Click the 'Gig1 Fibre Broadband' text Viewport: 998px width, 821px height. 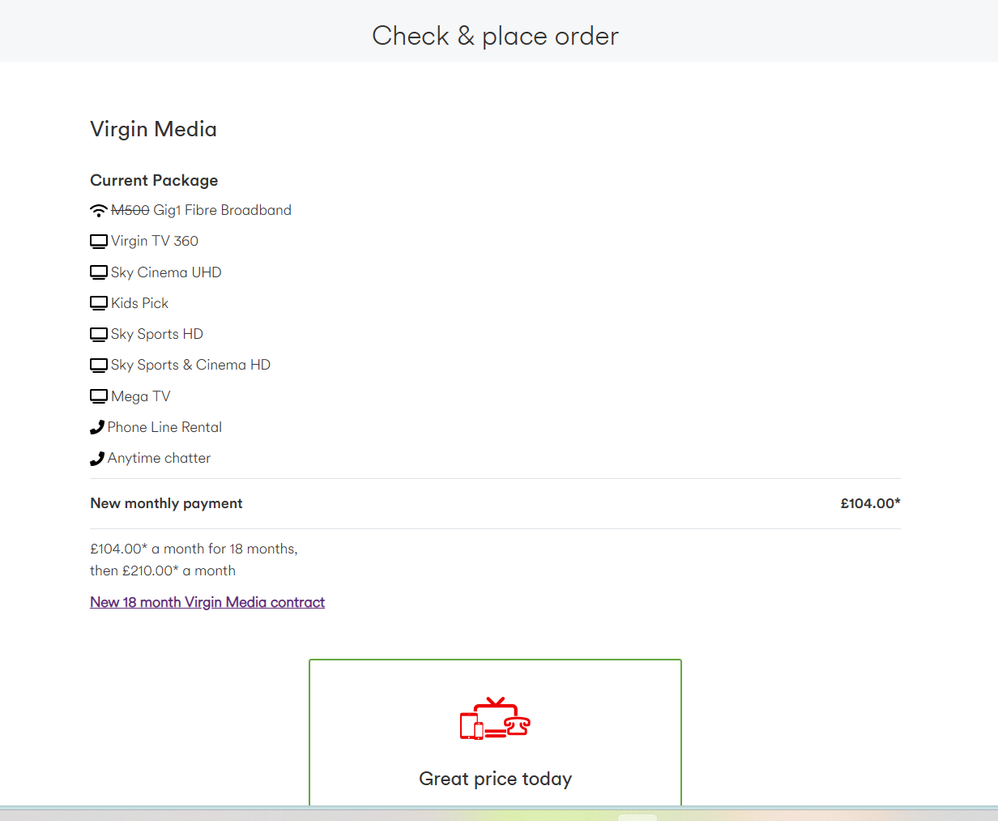223,210
